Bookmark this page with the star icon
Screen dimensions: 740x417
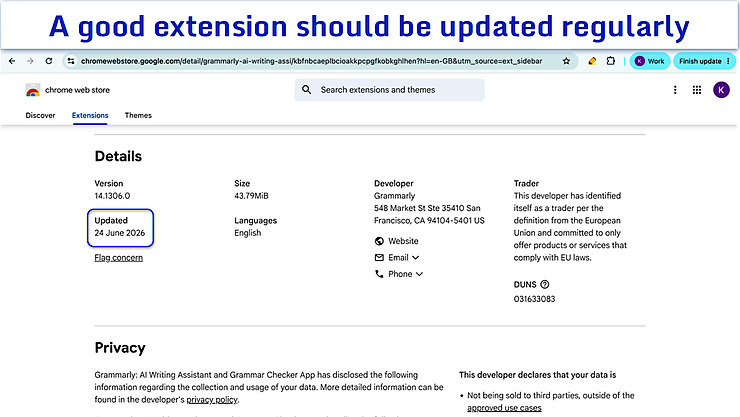coord(566,61)
